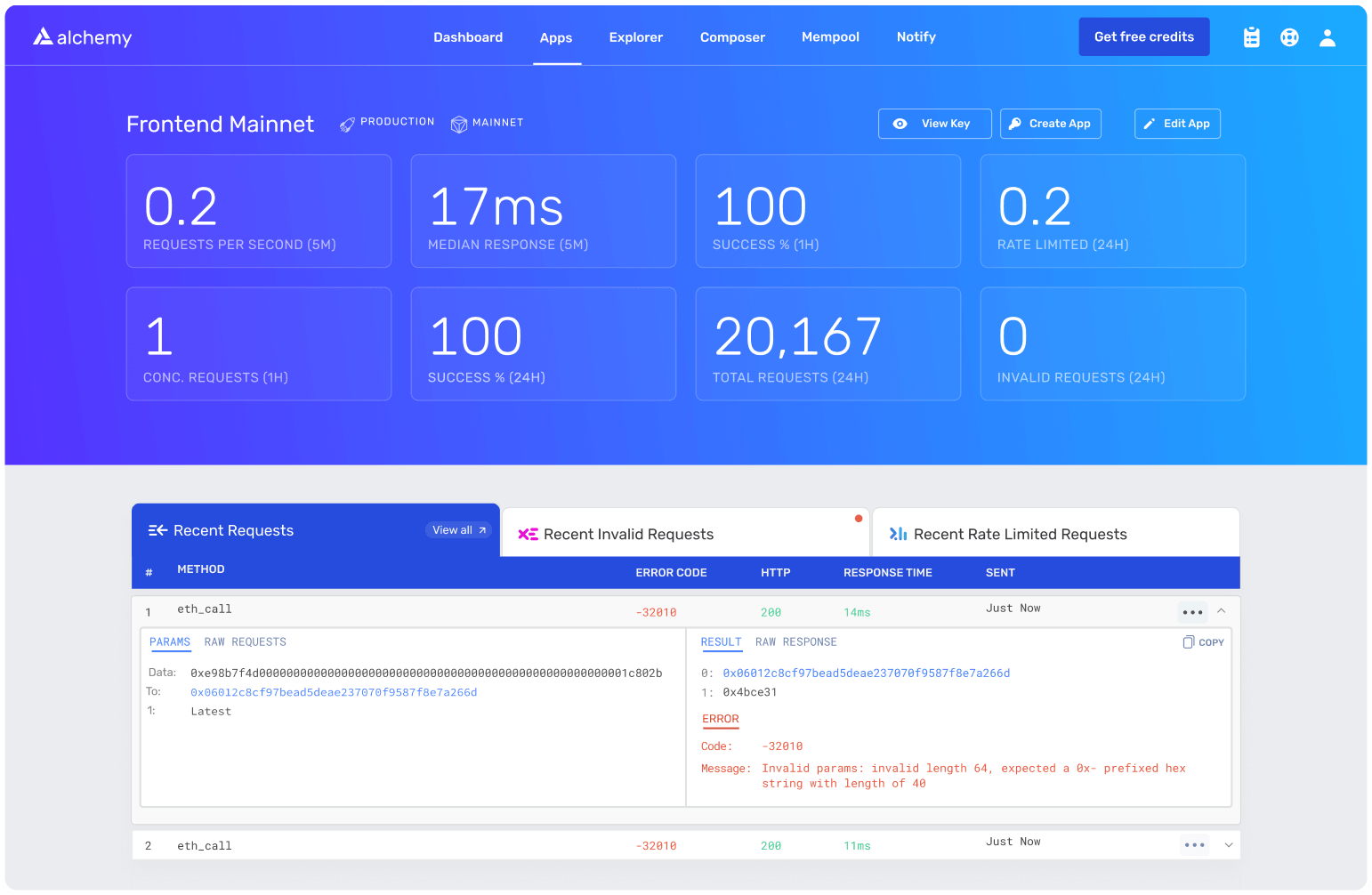Open the Notify page

pyautogui.click(x=916, y=37)
